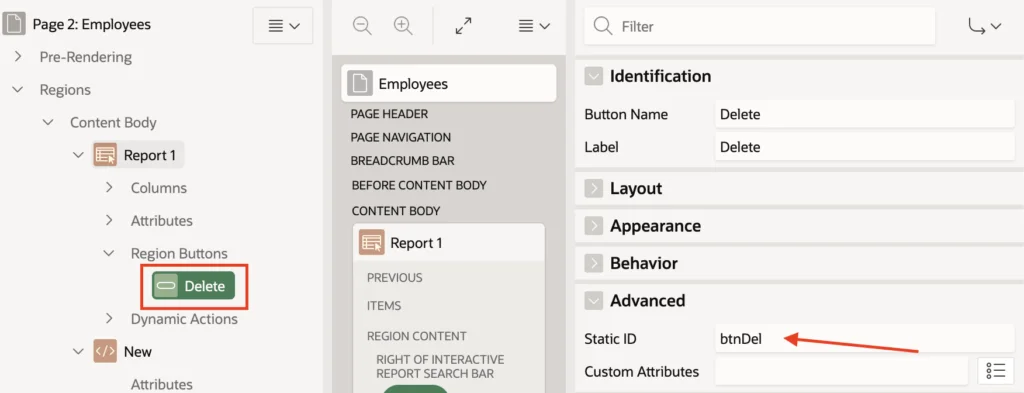Select Attributes under New region
Screen dimensions: 1024x393
coord(161,384)
